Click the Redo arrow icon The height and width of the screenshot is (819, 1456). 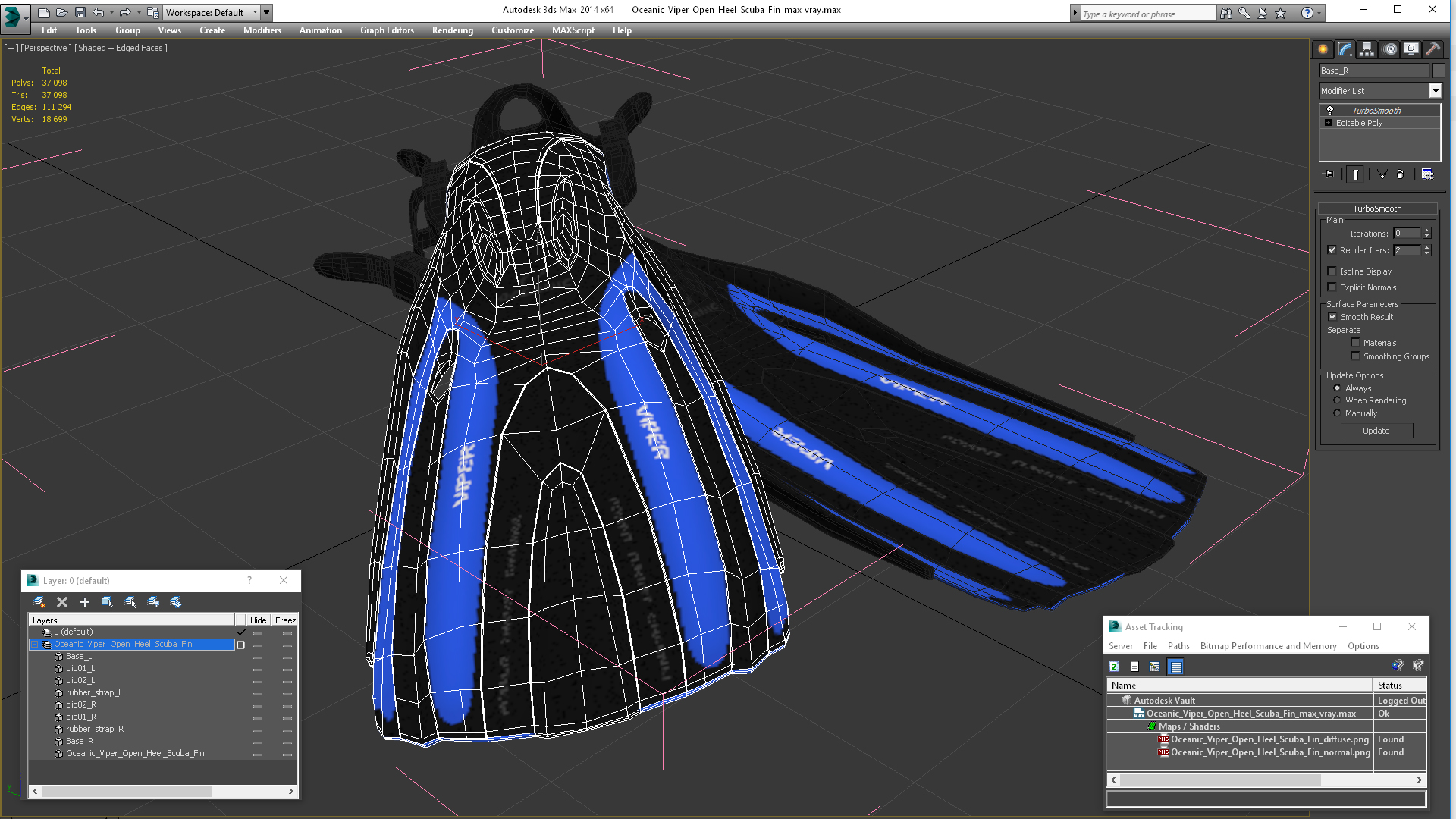tap(125, 12)
